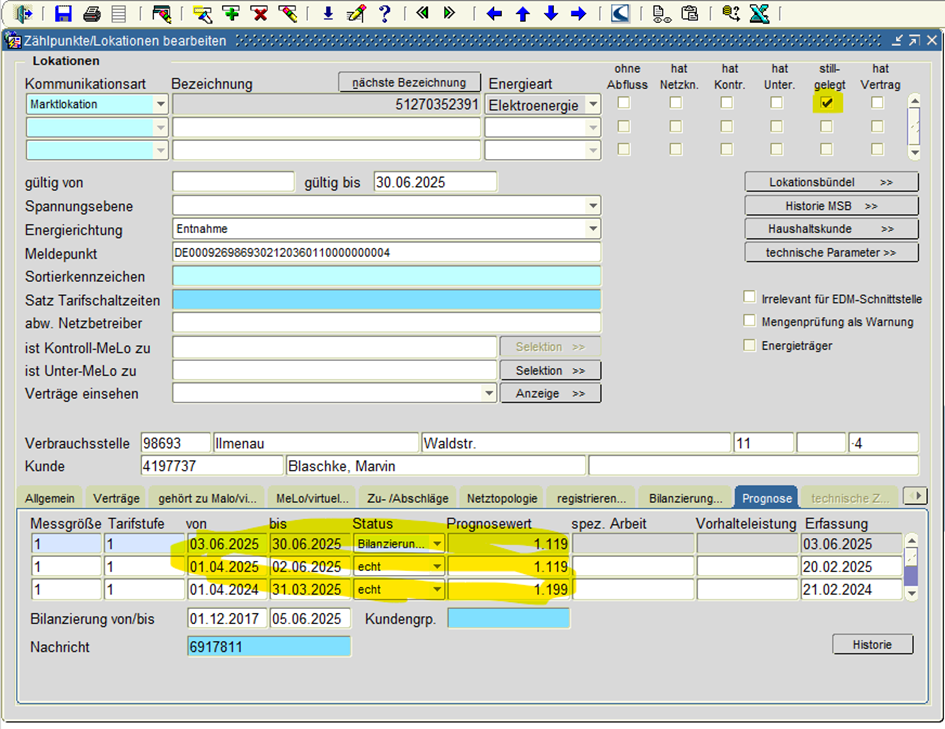
Task: Open the Energierichtung dropdown showing Entnahme
Action: [593, 229]
